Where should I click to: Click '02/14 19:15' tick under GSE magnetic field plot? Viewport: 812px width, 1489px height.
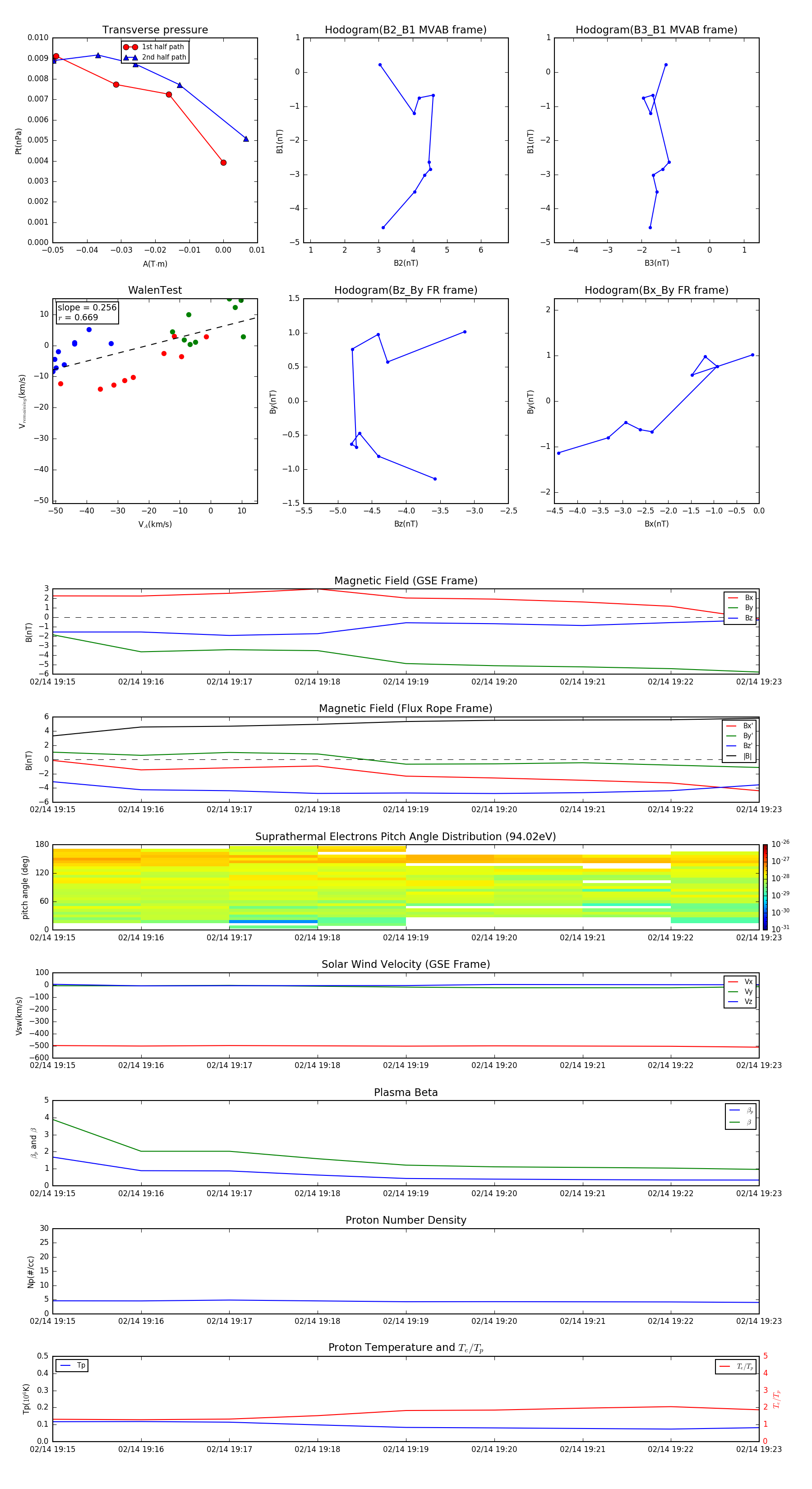tap(53, 682)
